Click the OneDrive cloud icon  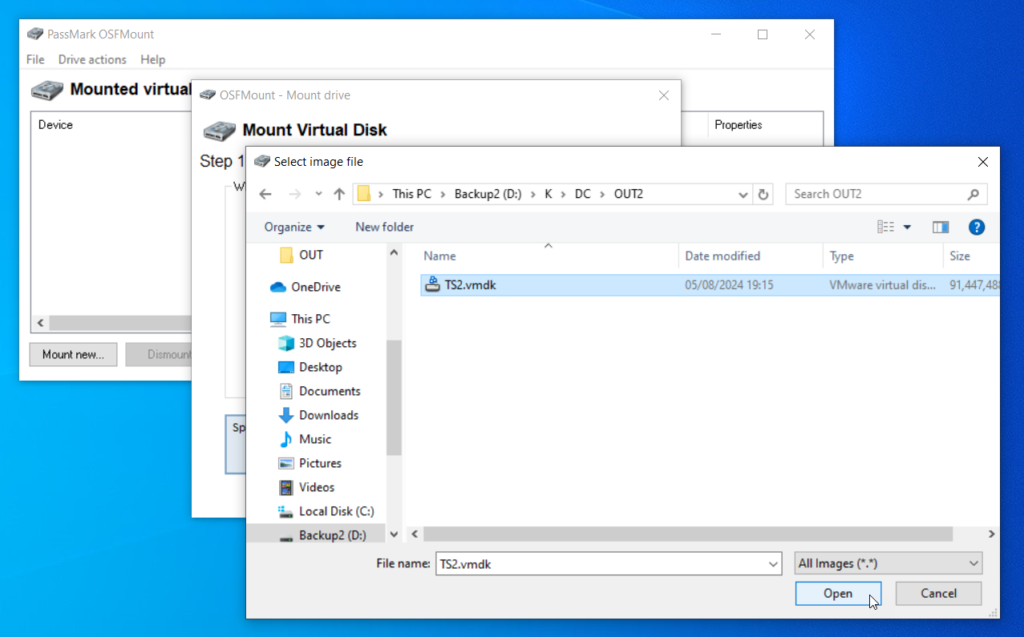click(x=278, y=287)
